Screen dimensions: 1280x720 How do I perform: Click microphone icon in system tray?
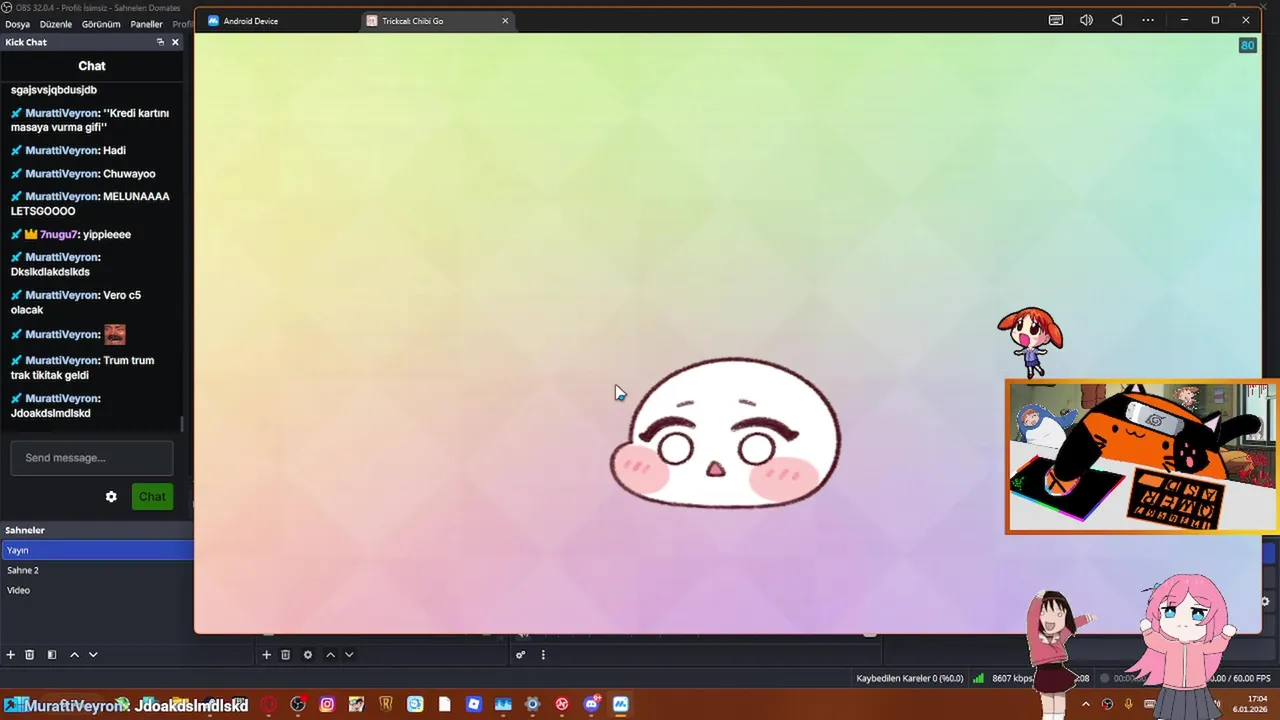click(1129, 704)
